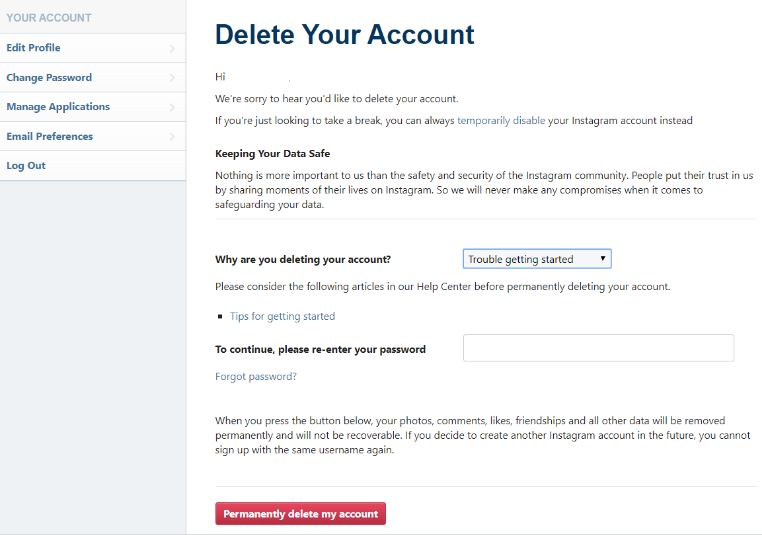
Task: Go to Change Password in sidebar
Action: tap(49, 77)
